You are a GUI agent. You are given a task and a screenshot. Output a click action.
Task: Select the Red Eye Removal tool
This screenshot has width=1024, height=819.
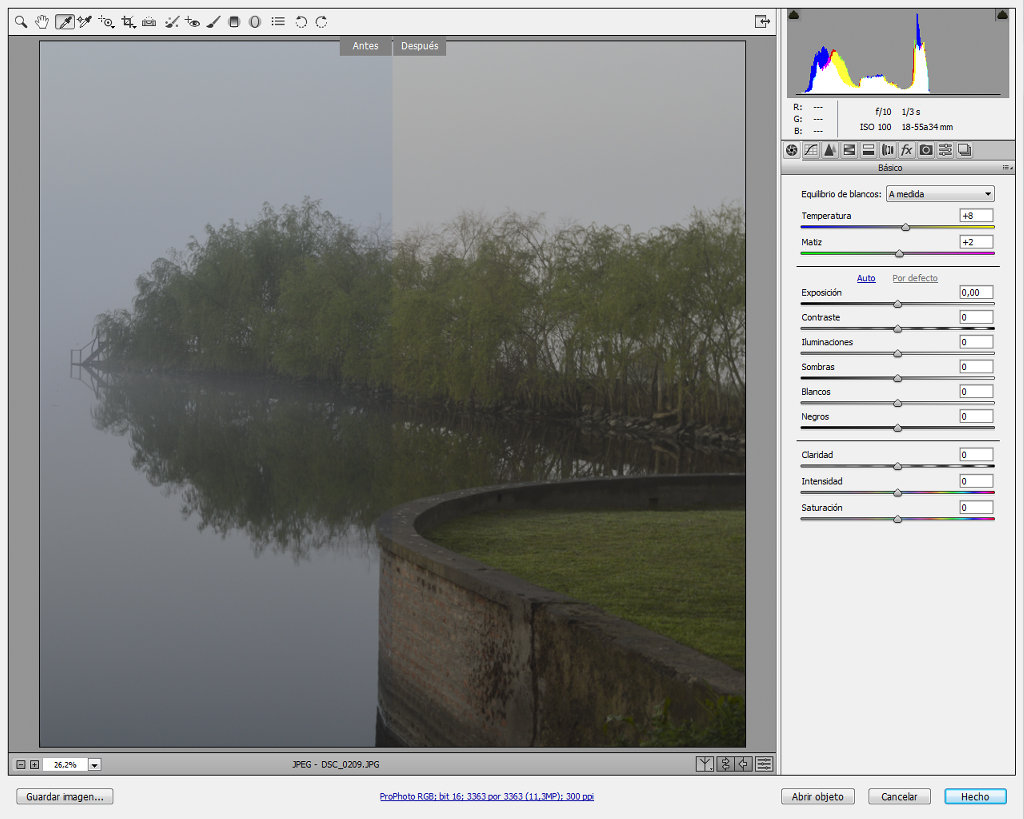(192, 22)
